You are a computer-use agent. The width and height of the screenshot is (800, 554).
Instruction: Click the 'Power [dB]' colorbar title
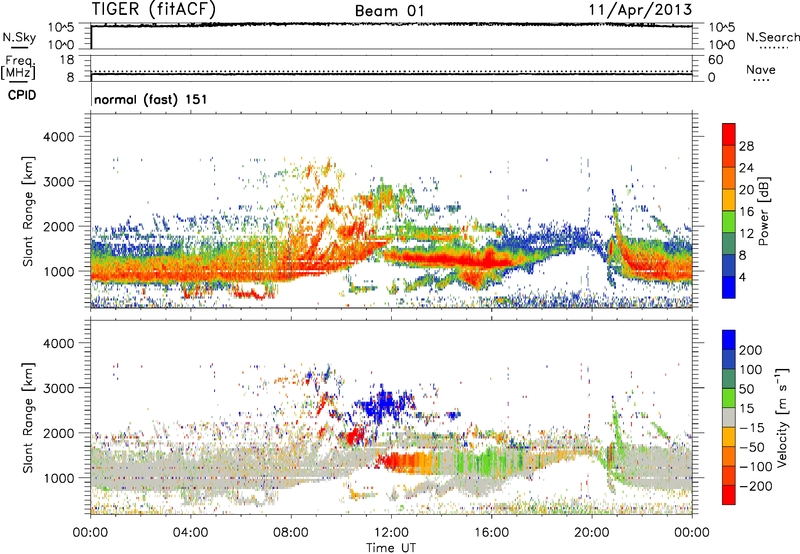pyautogui.click(x=763, y=211)
